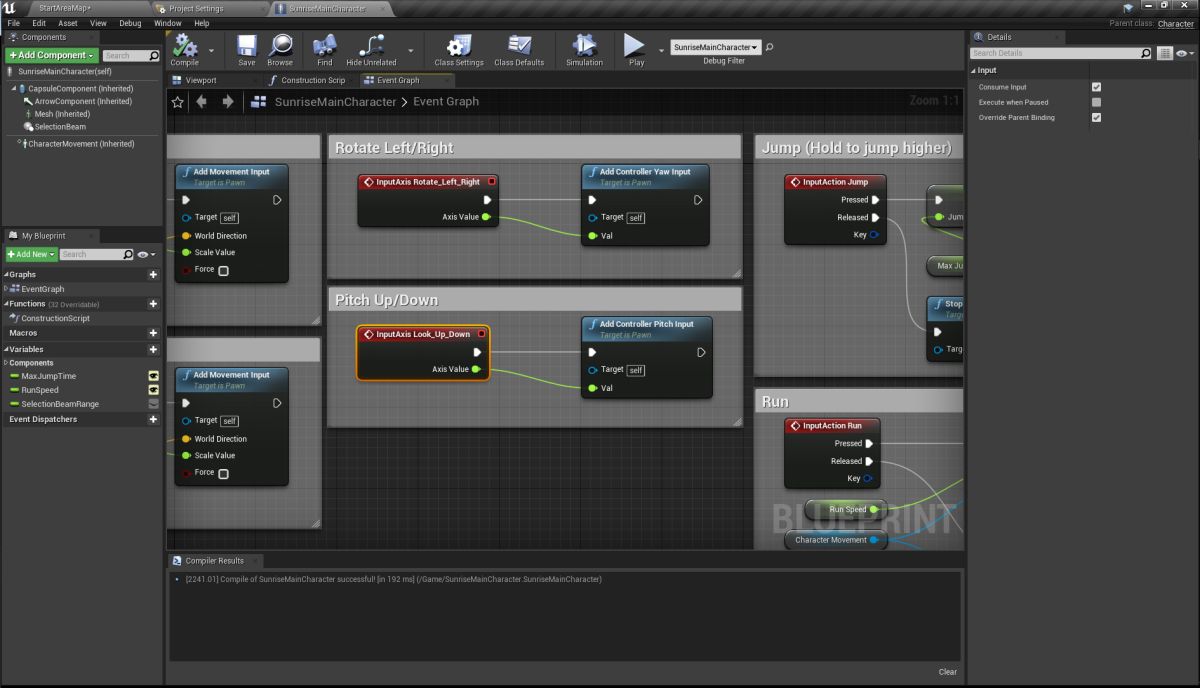Add a new event dispatcher with the plus icon
This screenshot has height=688, width=1200.
153,419
